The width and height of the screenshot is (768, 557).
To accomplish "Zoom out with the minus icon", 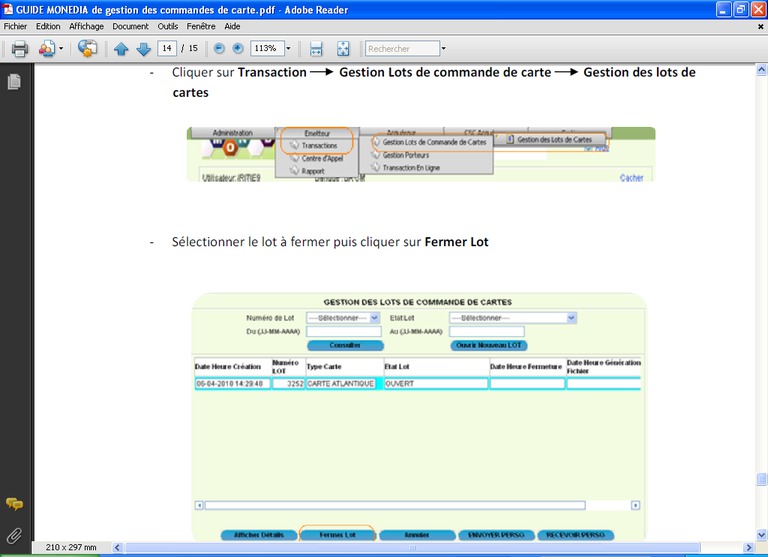I will (x=219, y=48).
